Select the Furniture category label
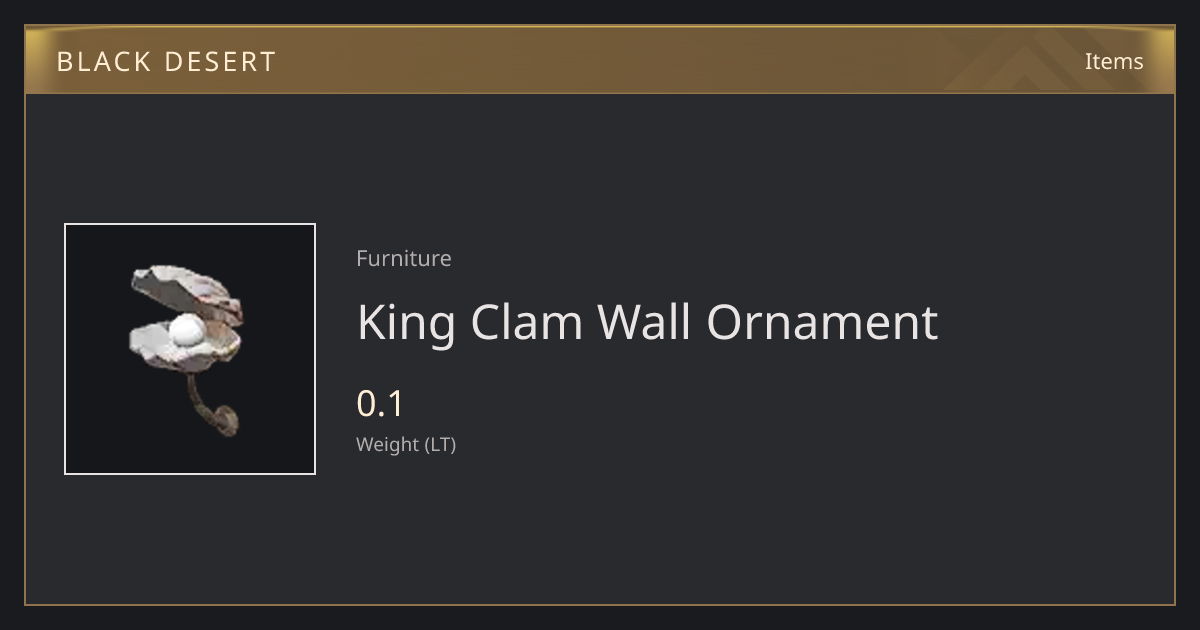This screenshot has width=1200, height=630. (404, 258)
